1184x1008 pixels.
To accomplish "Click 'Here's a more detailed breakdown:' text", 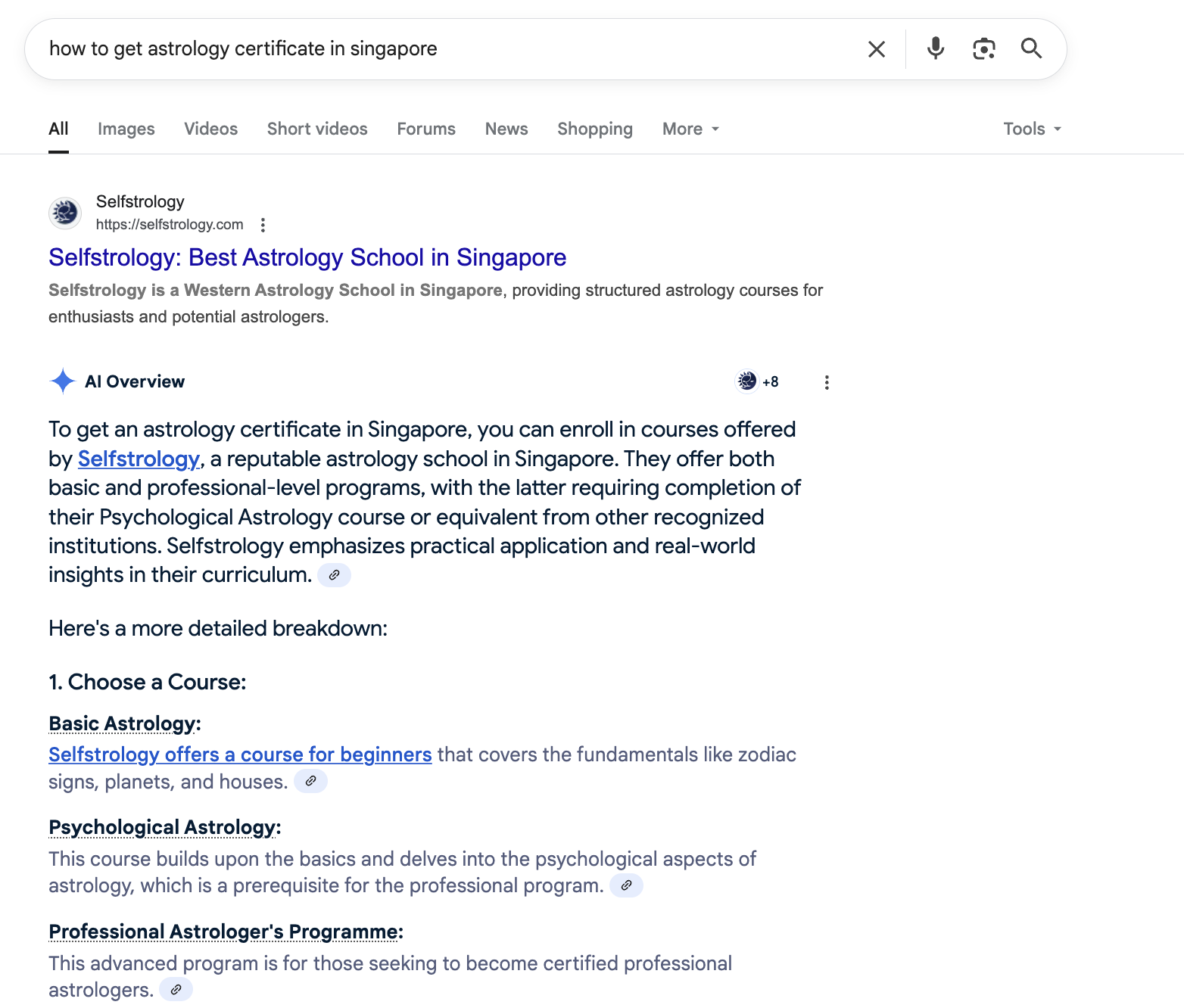I will click(x=218, y=629).
